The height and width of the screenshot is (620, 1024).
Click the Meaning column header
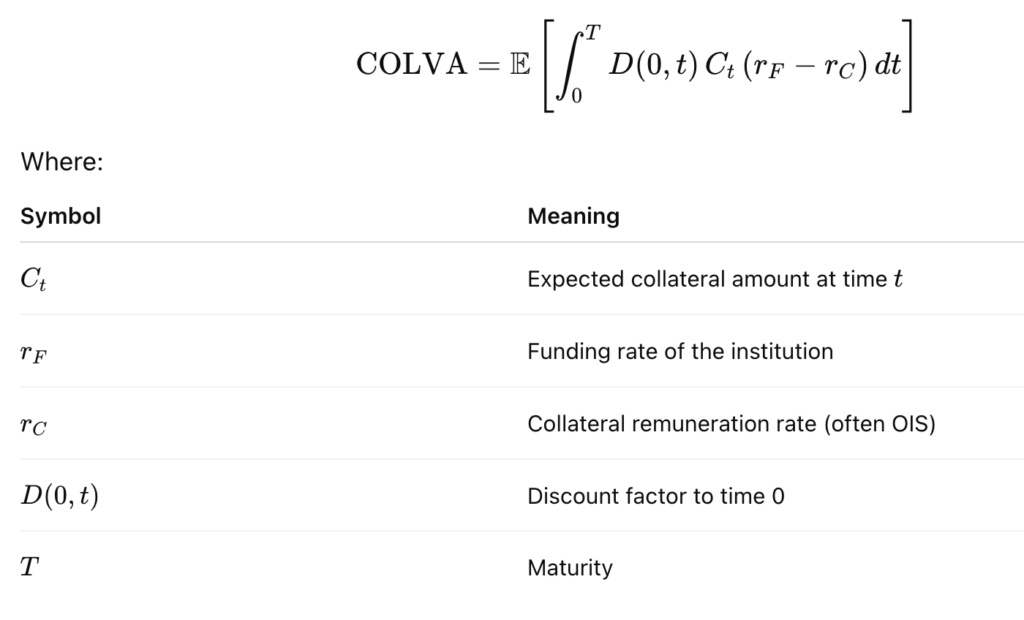[573, 215]
